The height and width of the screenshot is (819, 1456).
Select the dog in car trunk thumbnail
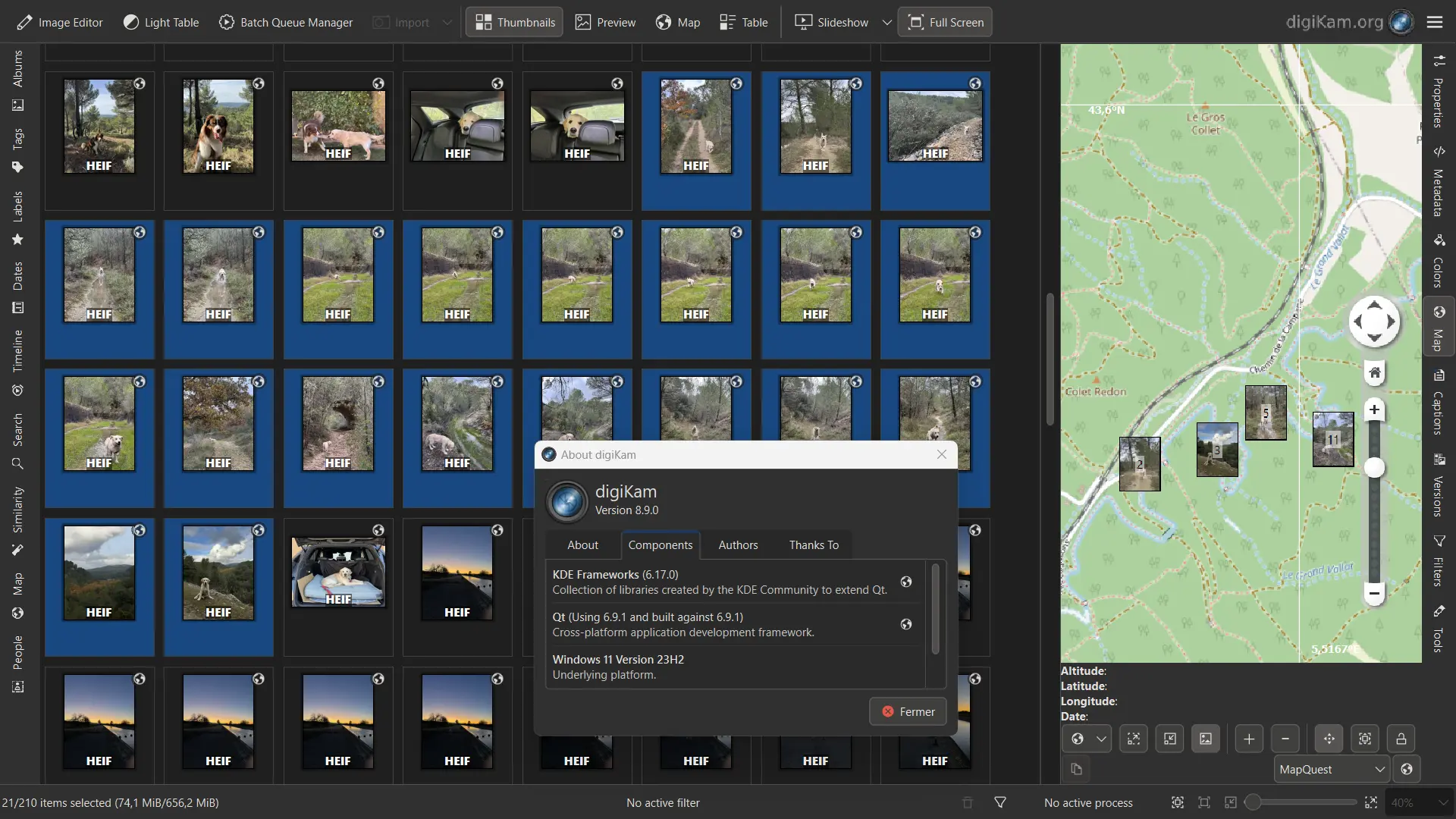[338, 573]
